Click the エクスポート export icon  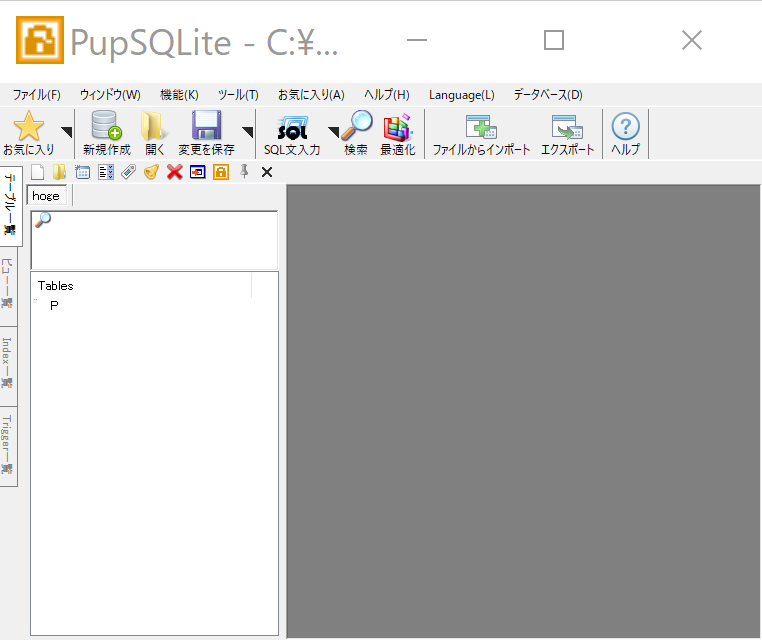pos(567,127)
